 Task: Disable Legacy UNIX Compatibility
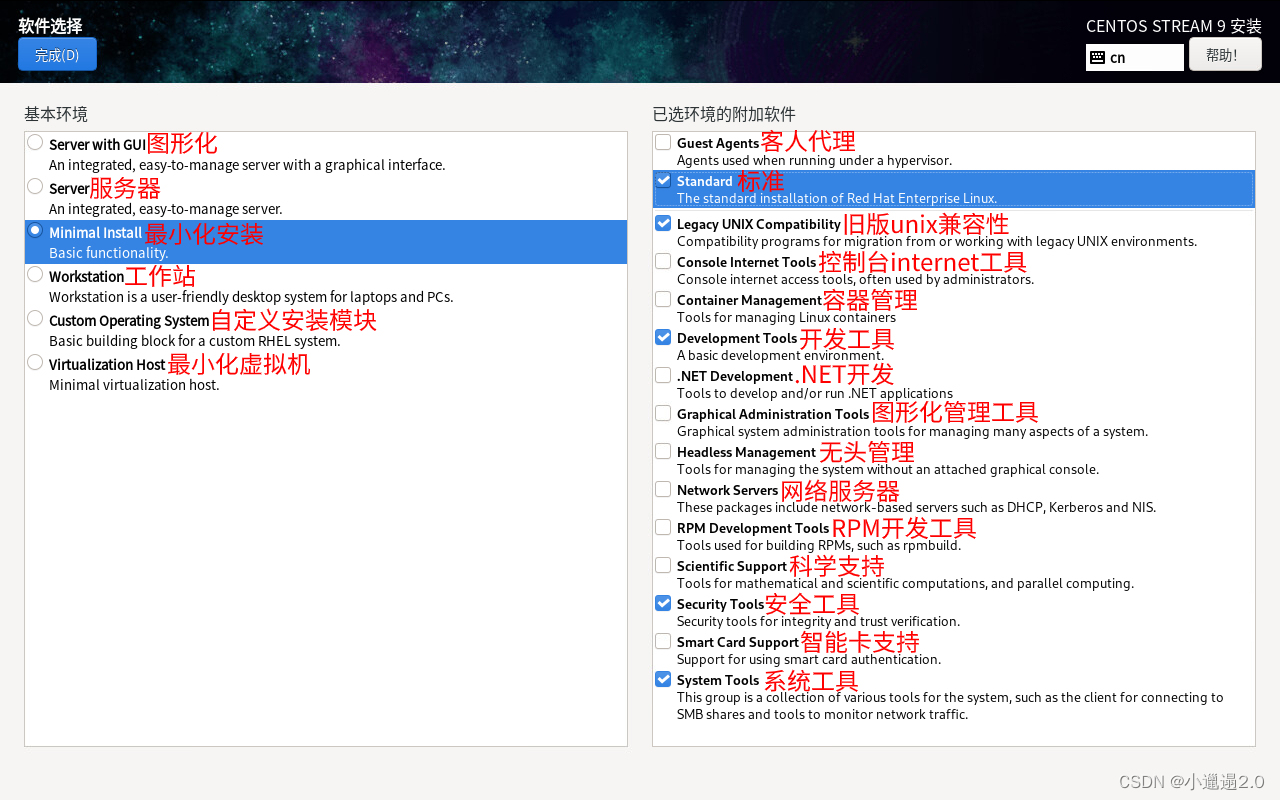(662, 222)
